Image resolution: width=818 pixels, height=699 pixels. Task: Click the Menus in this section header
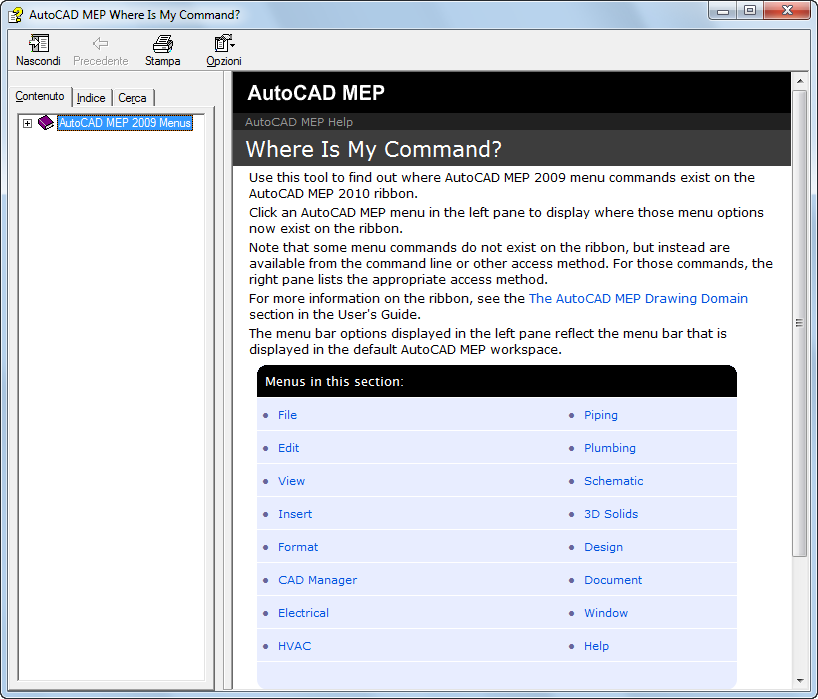334,381
